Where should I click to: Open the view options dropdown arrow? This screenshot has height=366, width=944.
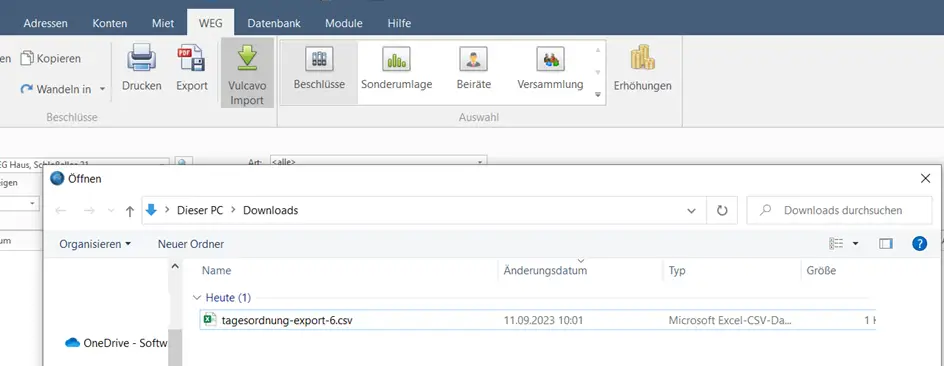click(x=856, y=244)
